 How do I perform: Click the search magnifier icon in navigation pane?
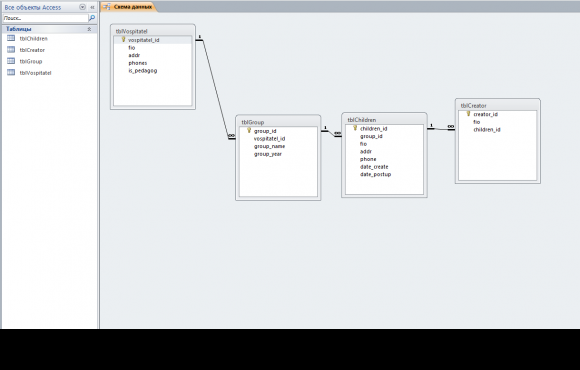tap(92, 17)
